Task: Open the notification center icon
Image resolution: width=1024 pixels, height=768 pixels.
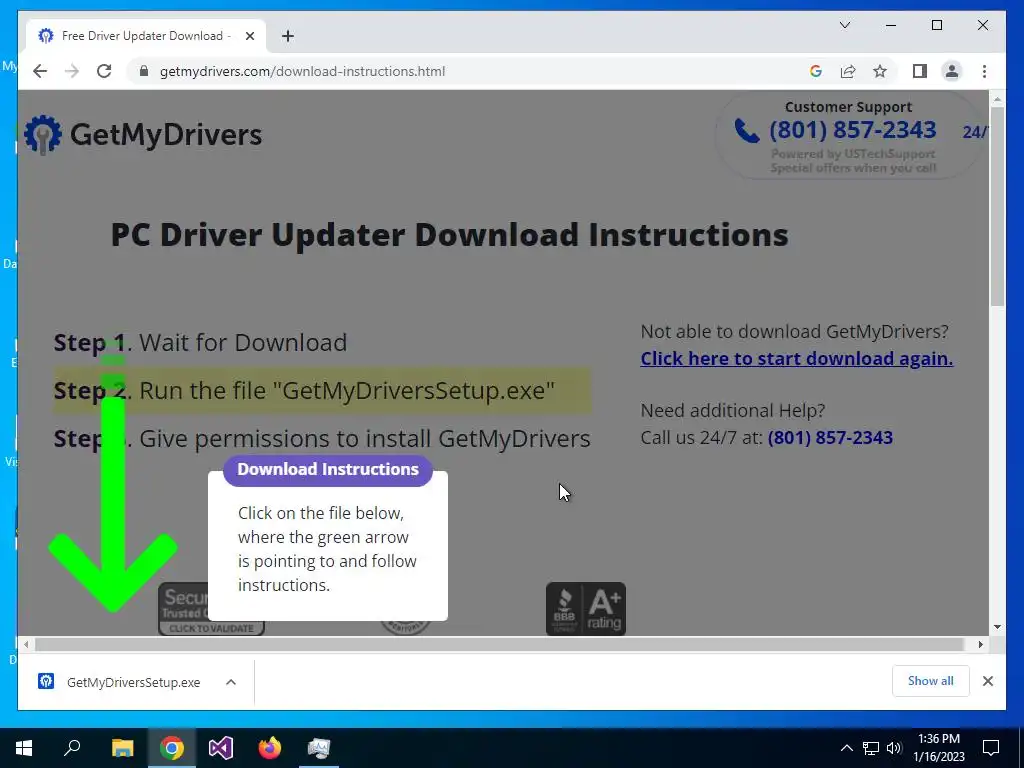Action: 991,748
